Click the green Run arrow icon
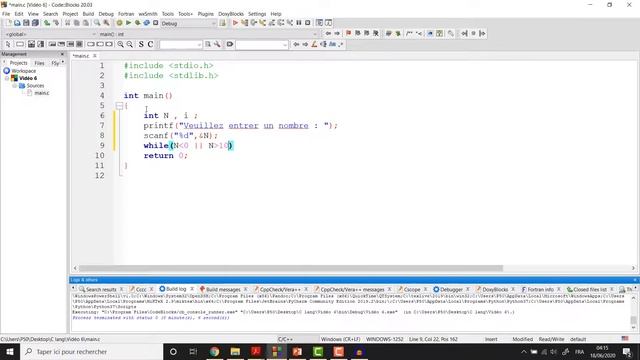The image size is (640, 360). click(129, 23)
